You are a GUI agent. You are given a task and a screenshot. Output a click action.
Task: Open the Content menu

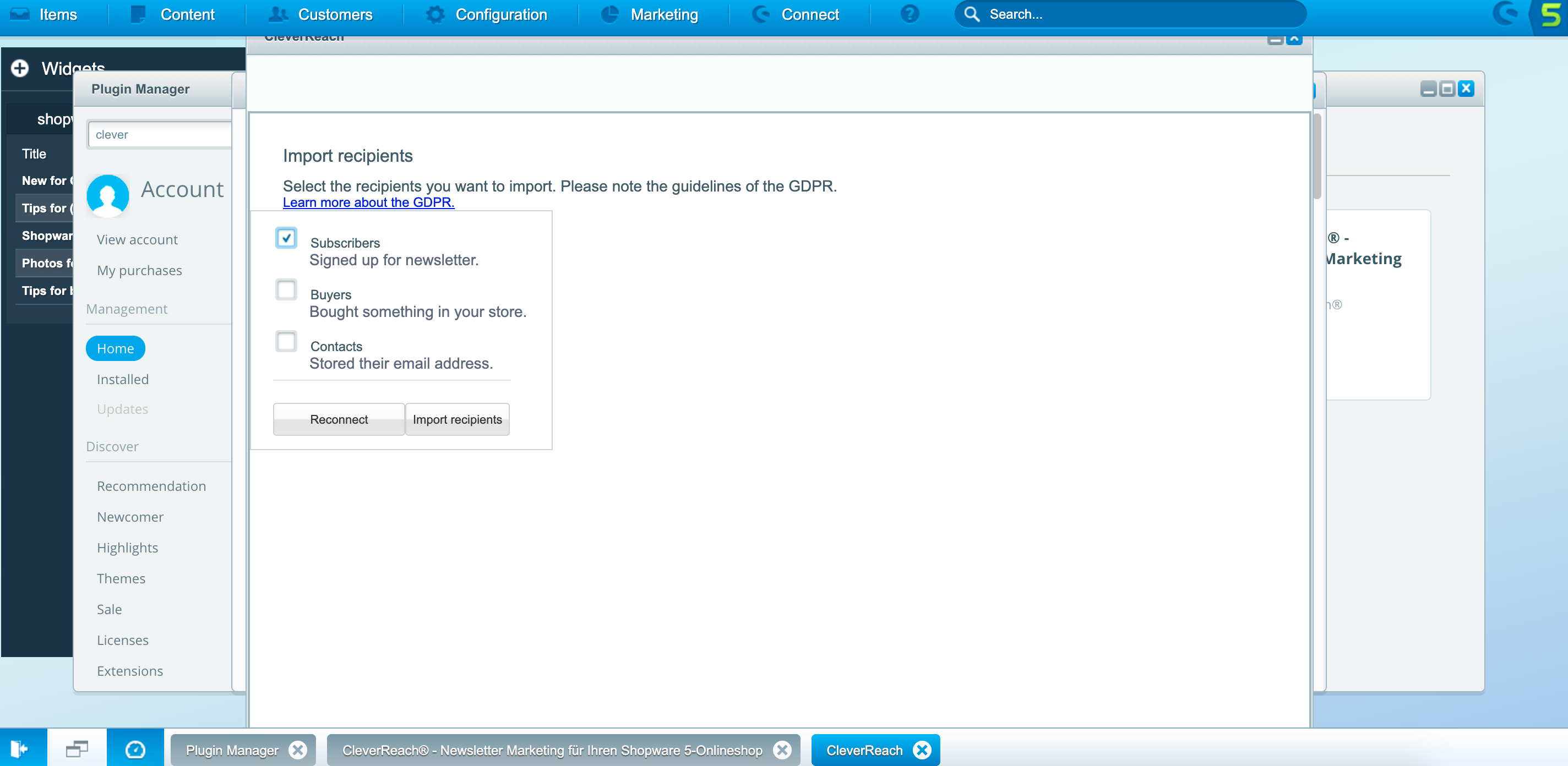point(173,15)
